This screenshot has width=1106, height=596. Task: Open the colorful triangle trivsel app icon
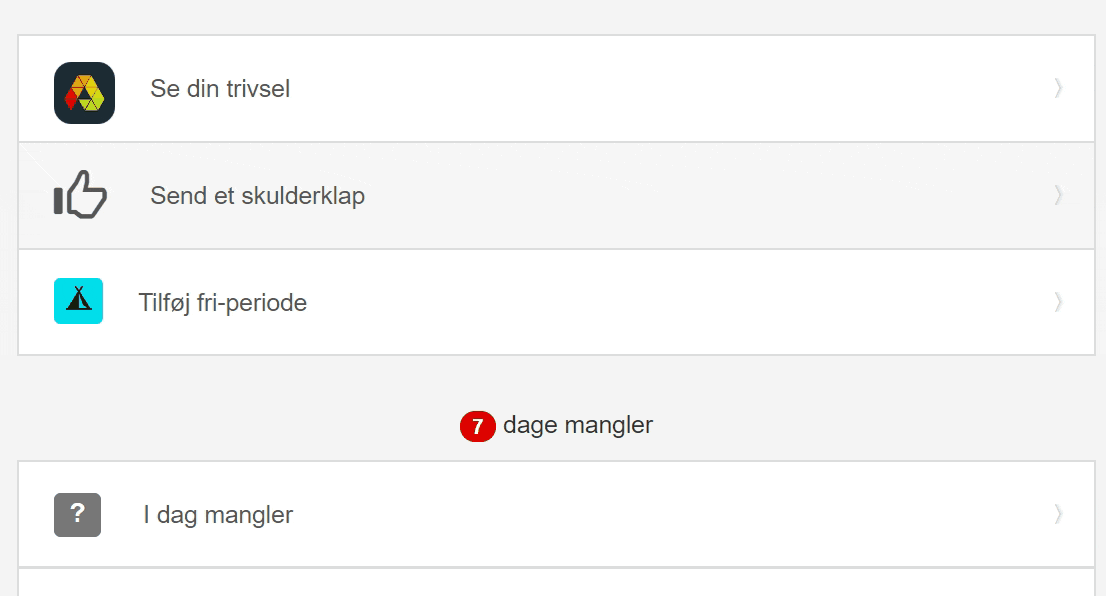pos(85,93)
